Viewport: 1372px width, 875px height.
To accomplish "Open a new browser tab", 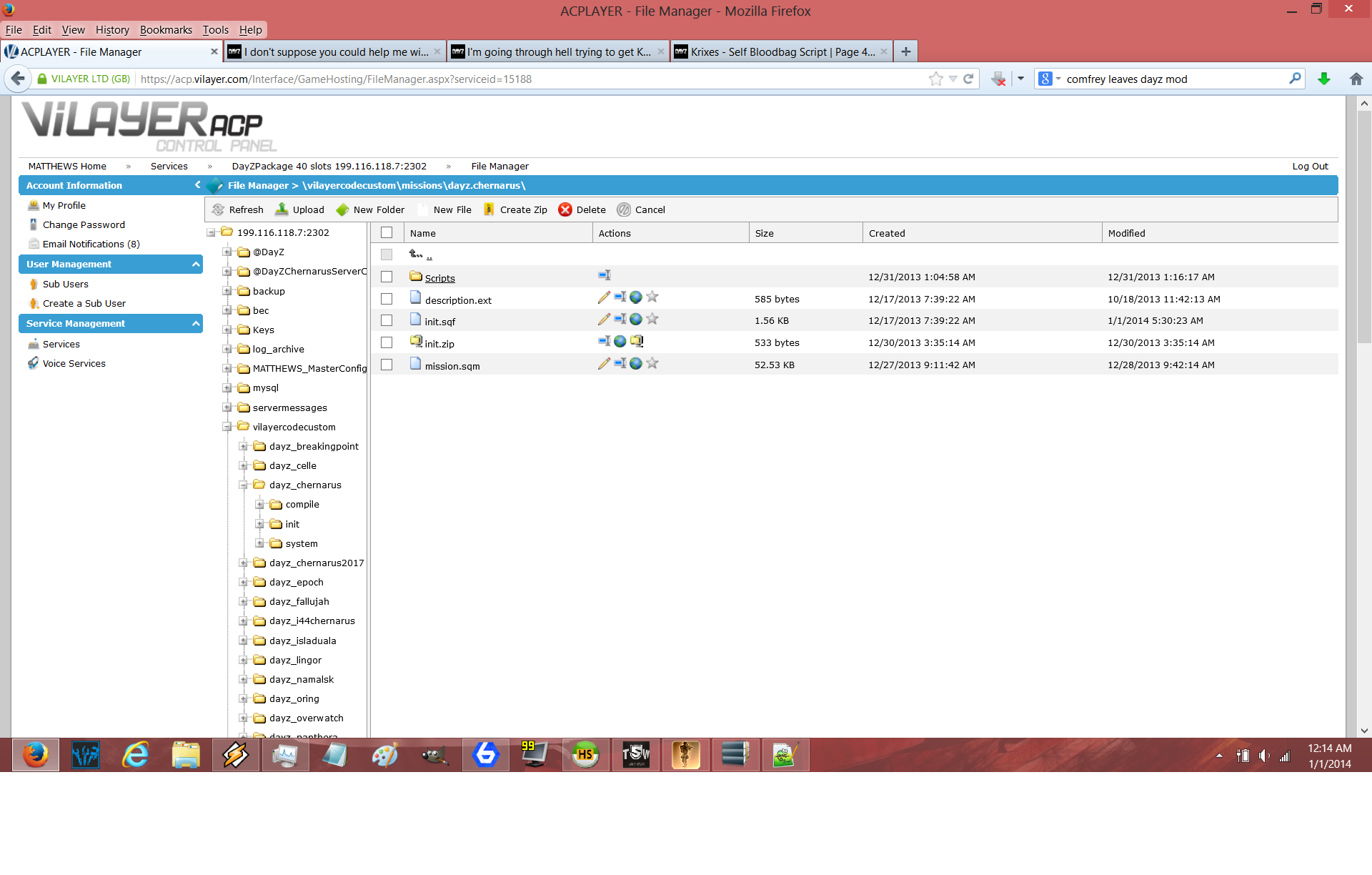I will tap(905, 51).
